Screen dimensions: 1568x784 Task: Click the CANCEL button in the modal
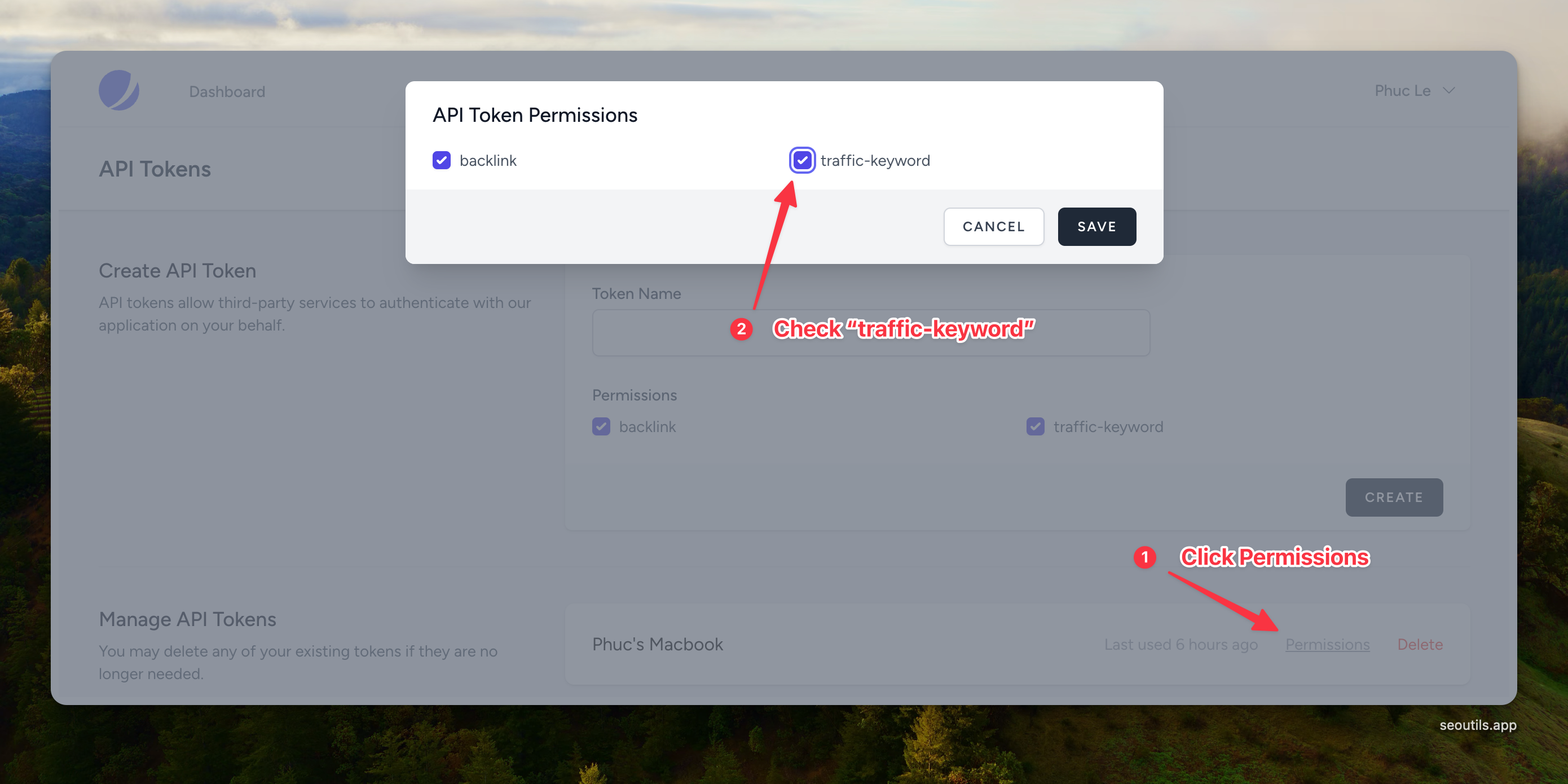point(993,226)
